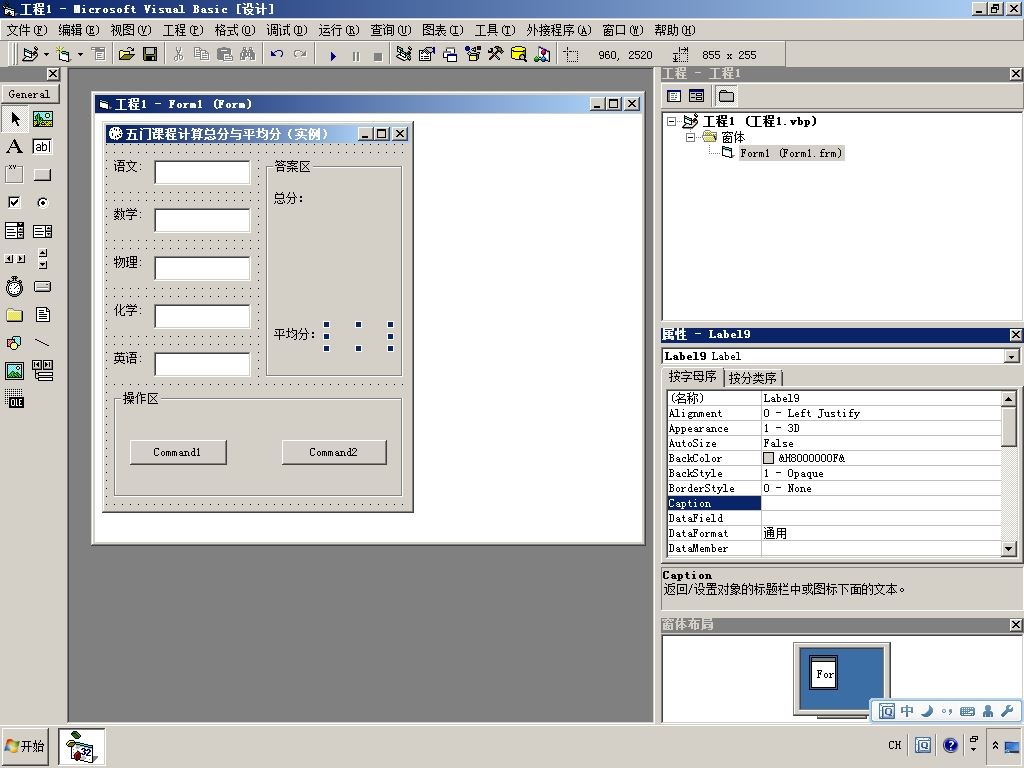
Task: Open the 调试(D) menu
Action: (x=287, y=30)
